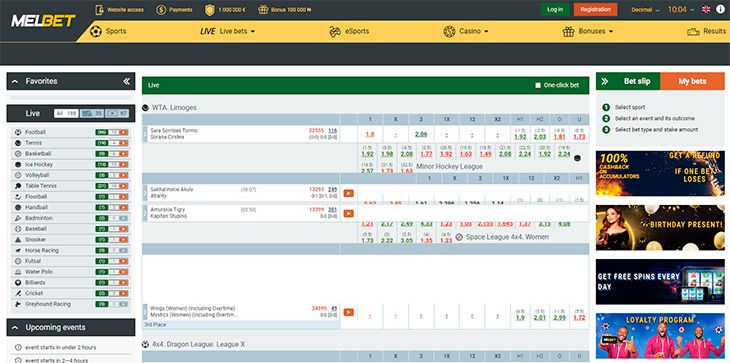Toggle Futsal live stream filter button

tap(123, 261)
